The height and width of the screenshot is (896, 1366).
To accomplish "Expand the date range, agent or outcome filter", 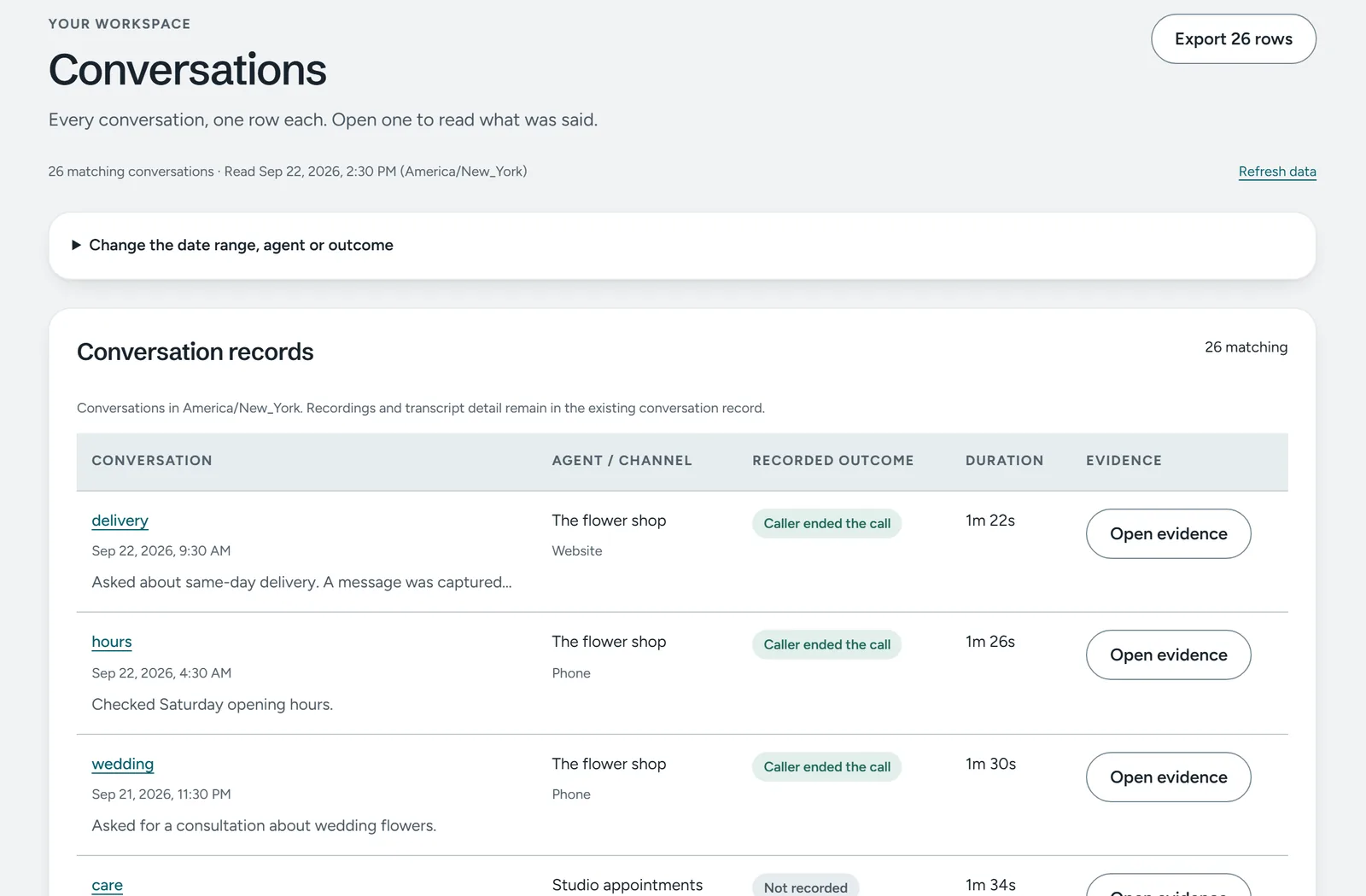I will tap(682, 246).
